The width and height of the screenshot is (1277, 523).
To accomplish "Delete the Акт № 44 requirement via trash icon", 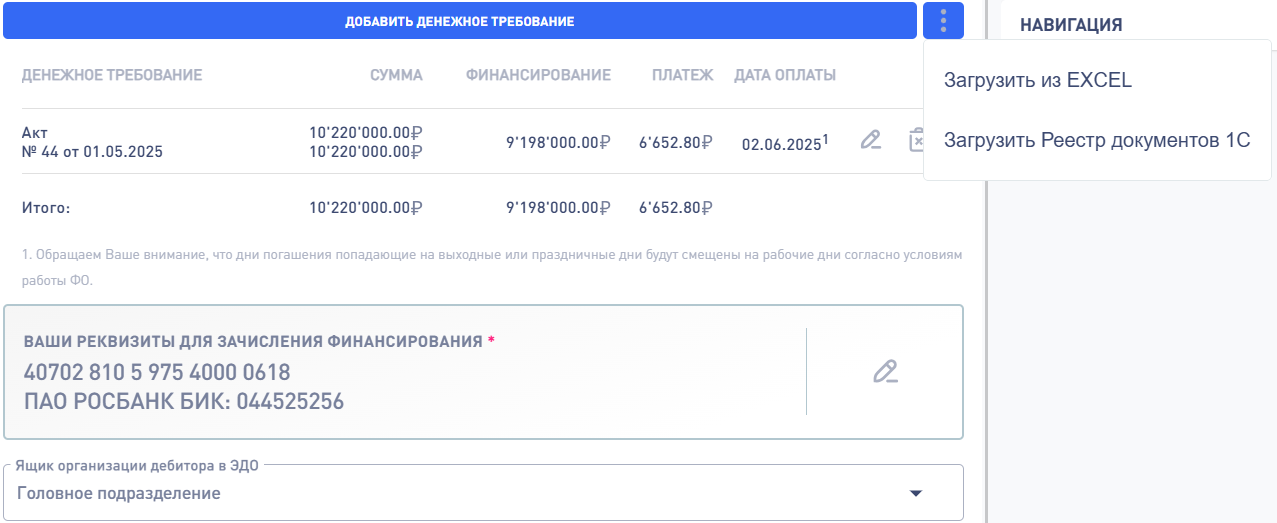I will pos(915,141).
